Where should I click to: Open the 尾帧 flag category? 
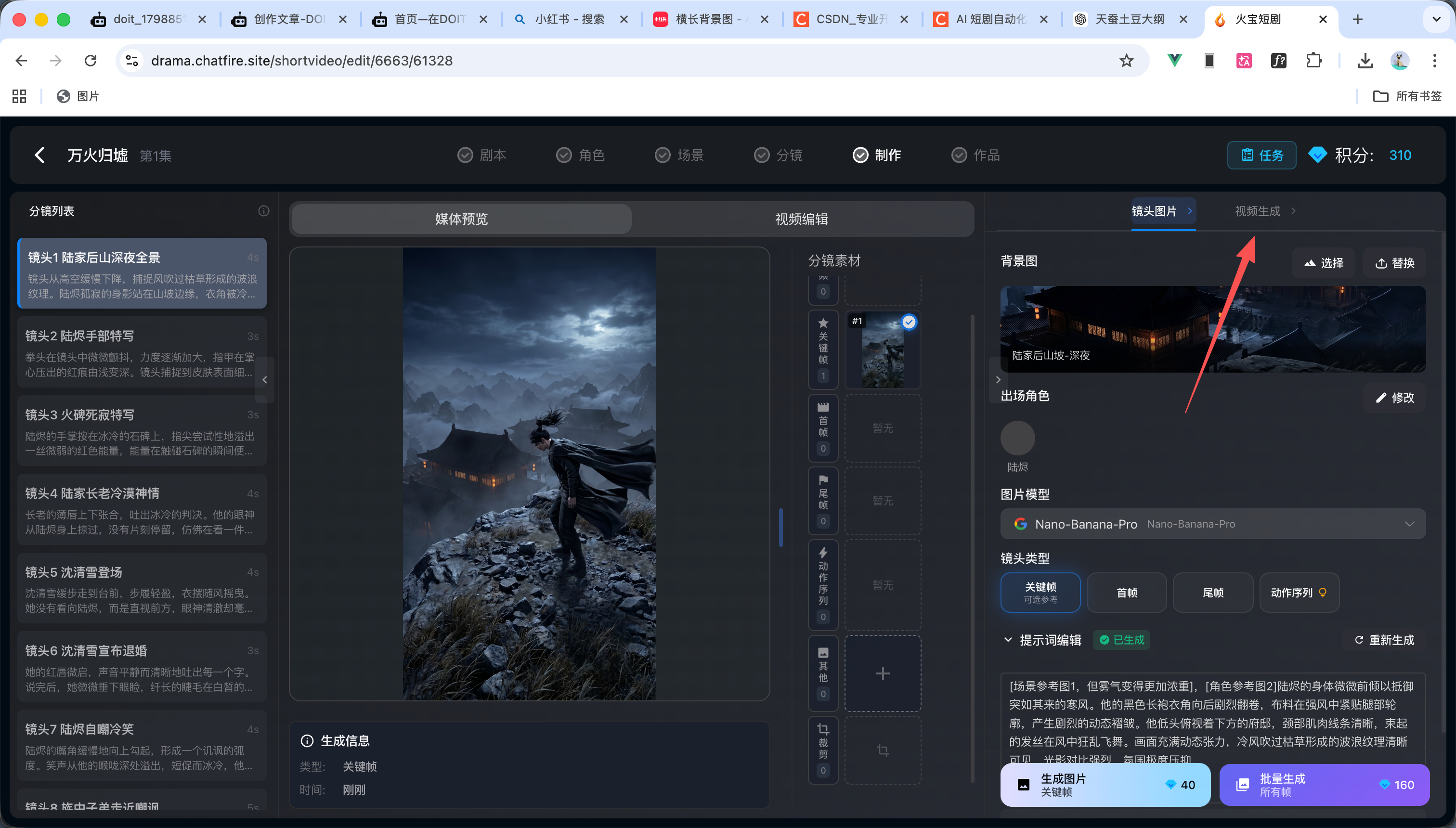click(x=823, y=501)
